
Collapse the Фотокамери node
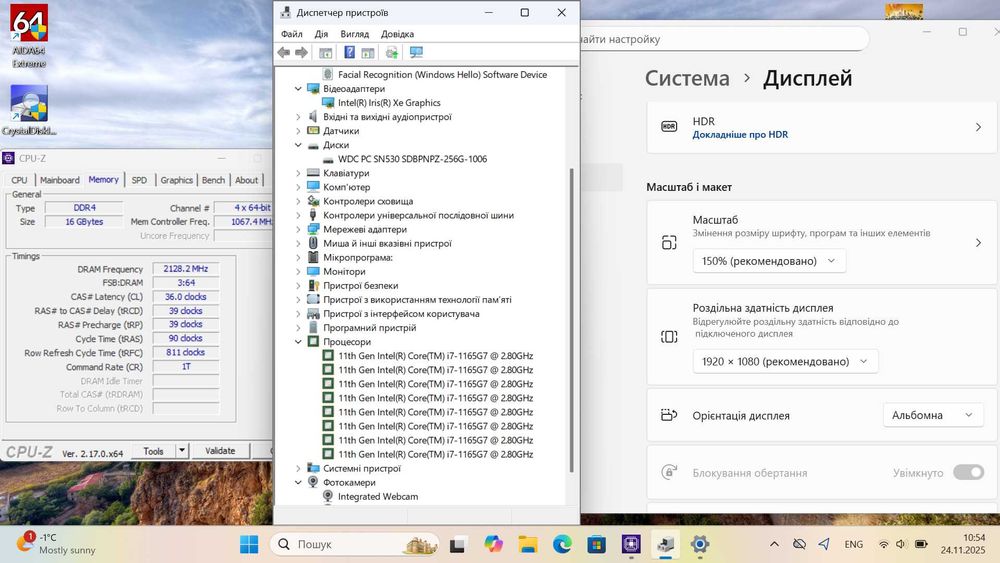pyautogui.click(x=298, y=483)
